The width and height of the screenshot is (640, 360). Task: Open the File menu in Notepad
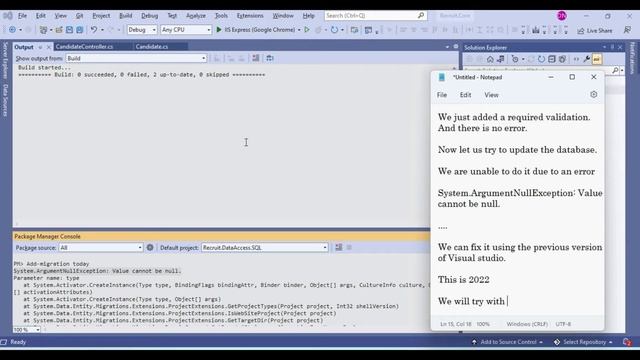click(x=442, y=95)
